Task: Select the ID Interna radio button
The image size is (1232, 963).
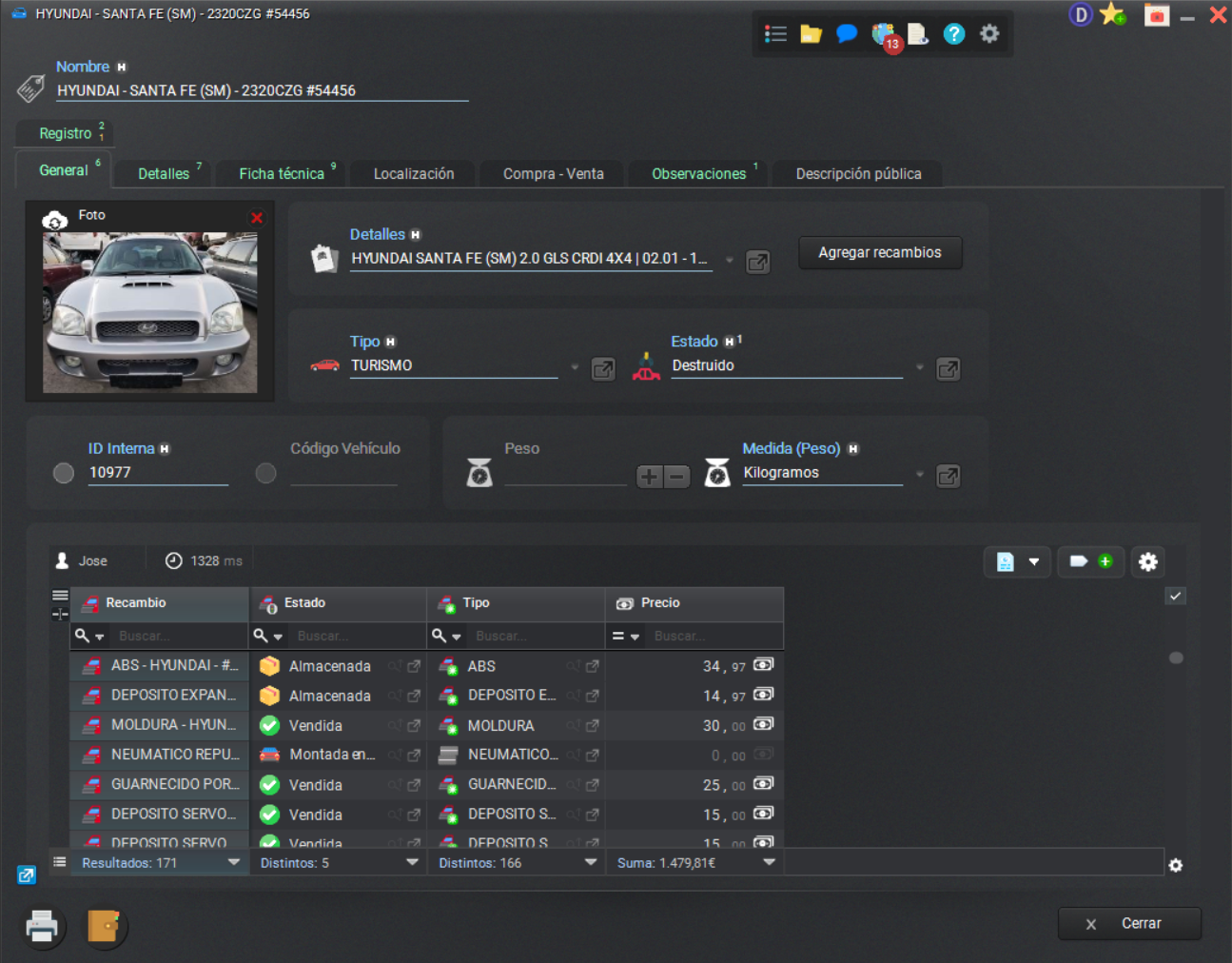Action: pos(64,473)
